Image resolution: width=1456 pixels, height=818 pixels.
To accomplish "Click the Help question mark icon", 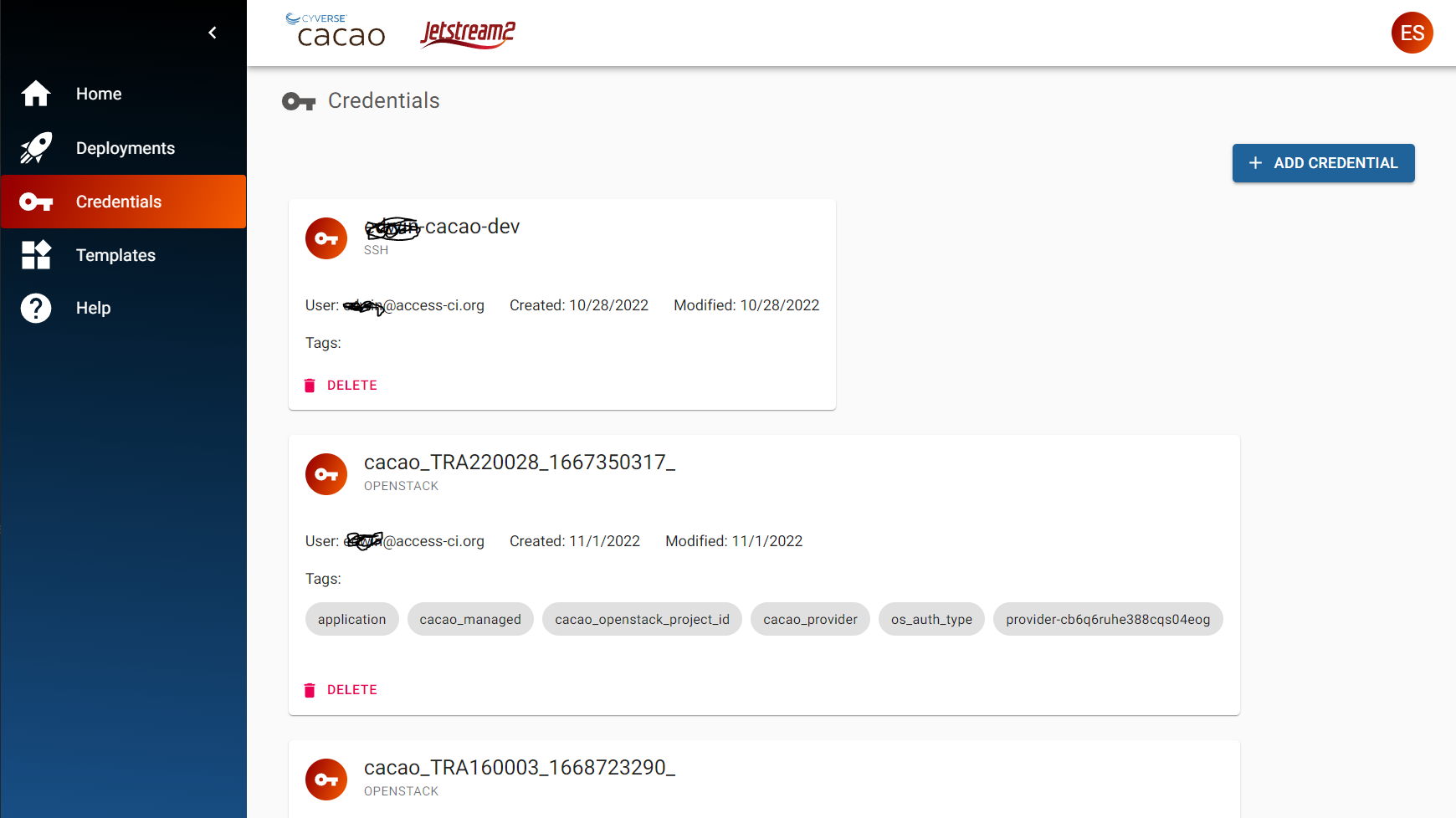I will 36,308.
